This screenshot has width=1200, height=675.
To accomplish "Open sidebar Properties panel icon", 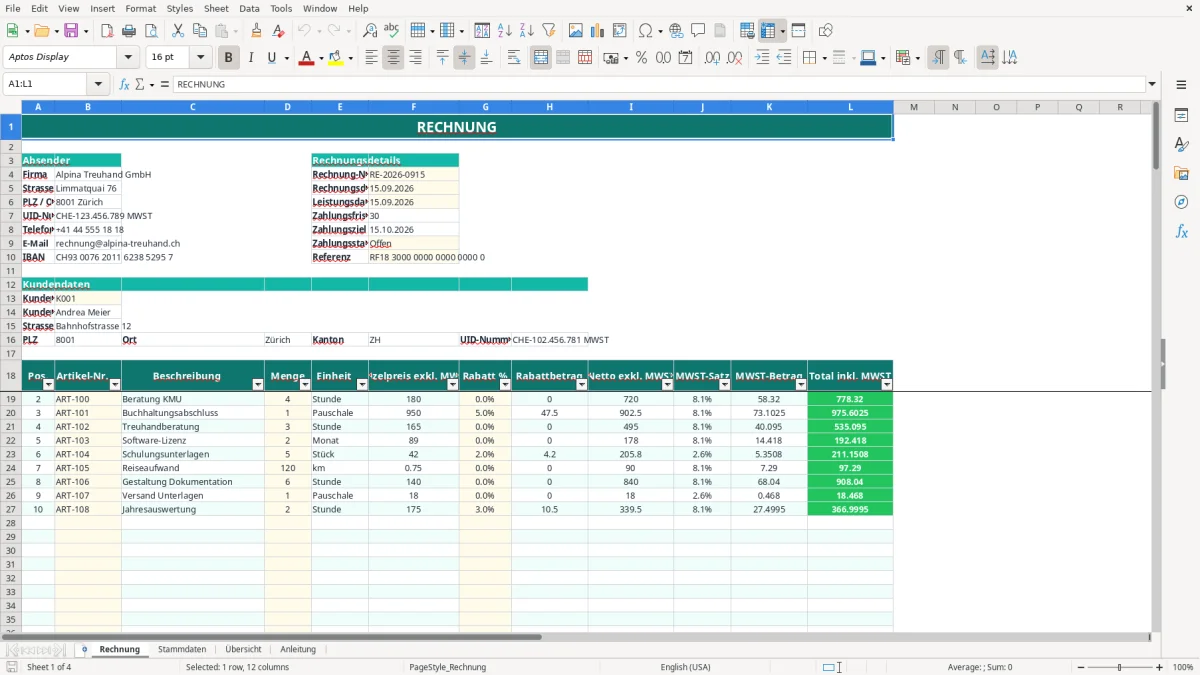I will (1181, 115).
